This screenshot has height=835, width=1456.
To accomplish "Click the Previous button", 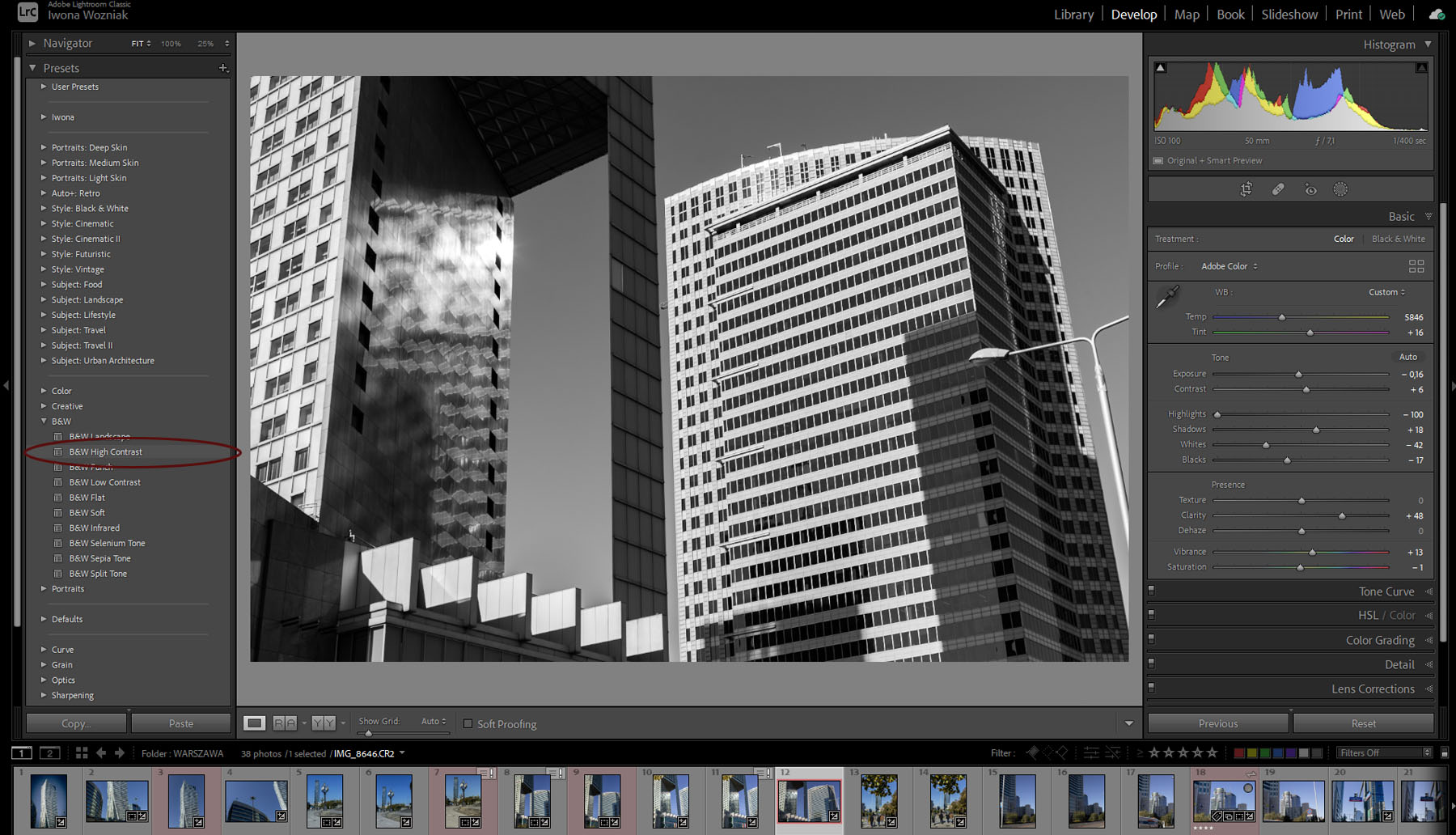I will pyautogui.click(x=1217, y=723).
